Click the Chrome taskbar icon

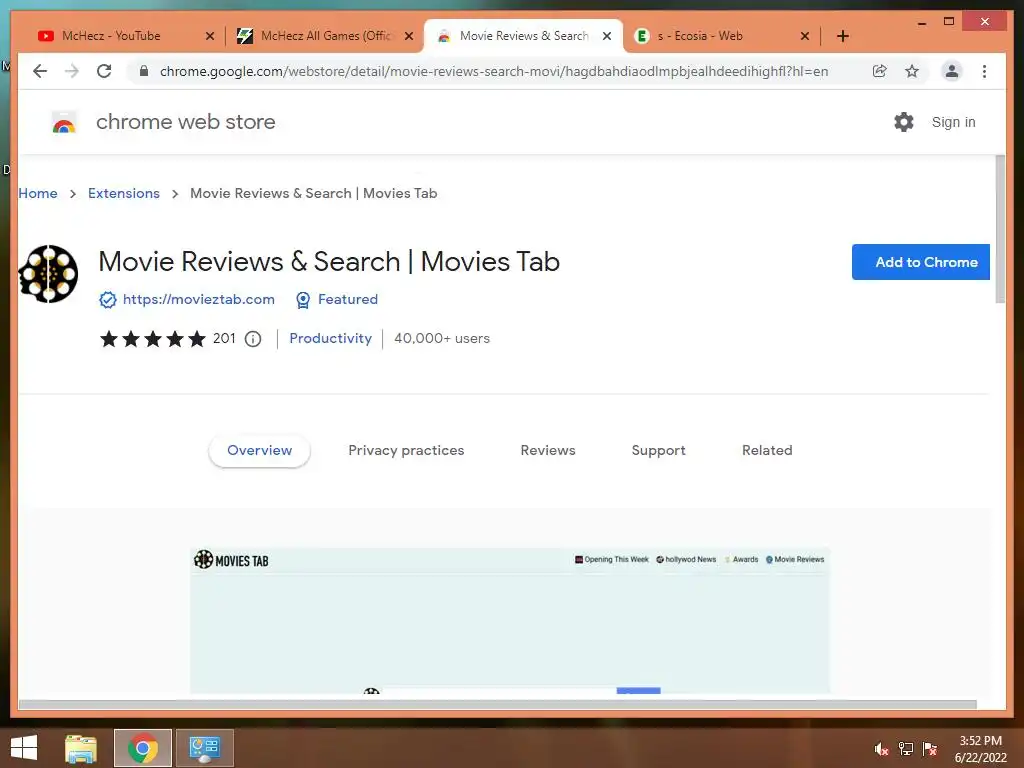pos(142,748)
